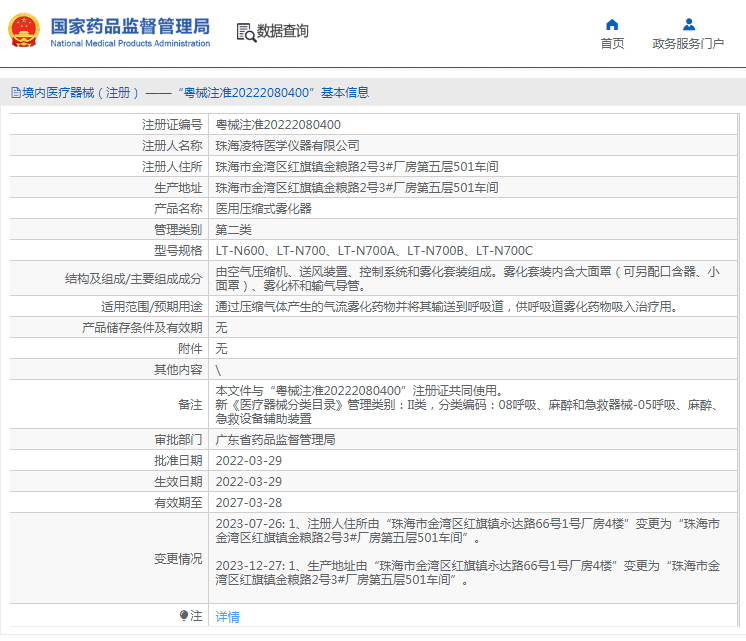Image resolution: width=746 pixels, height=641 pixels.
Task: Click 无 in 产品储存条件及有效期 row
Action: 221,327
